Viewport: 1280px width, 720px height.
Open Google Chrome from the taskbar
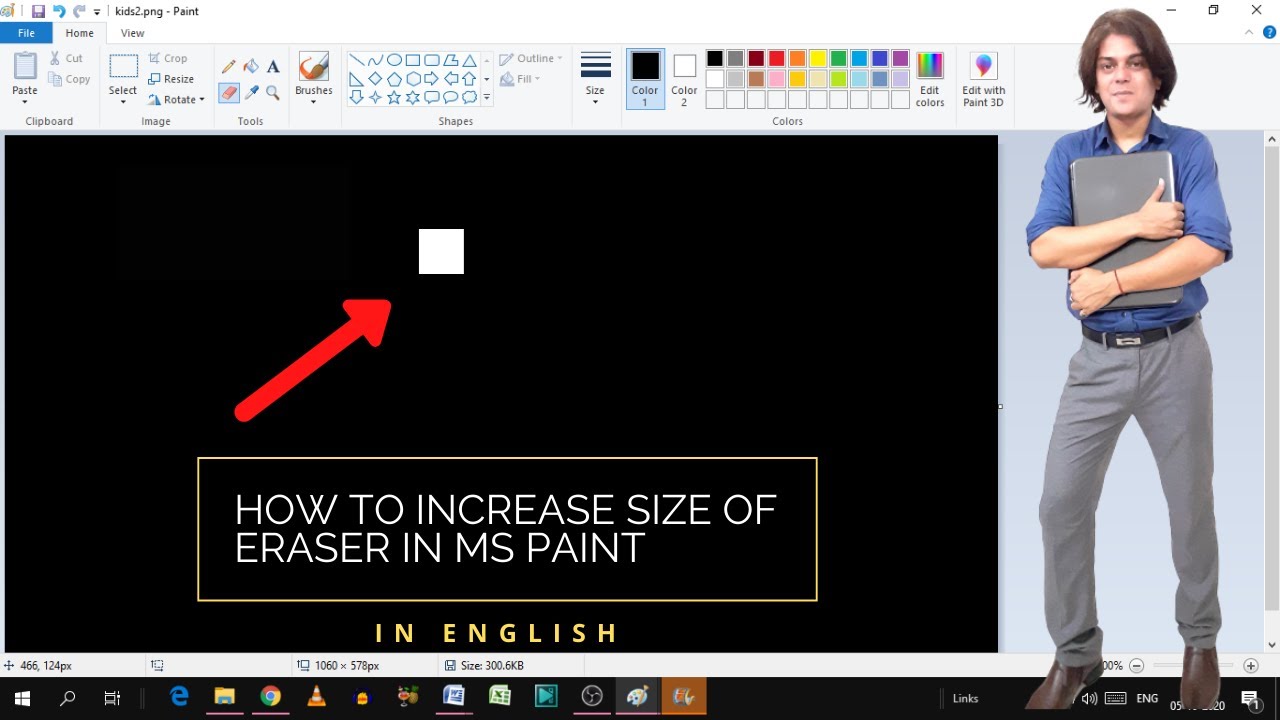(270, 697)
